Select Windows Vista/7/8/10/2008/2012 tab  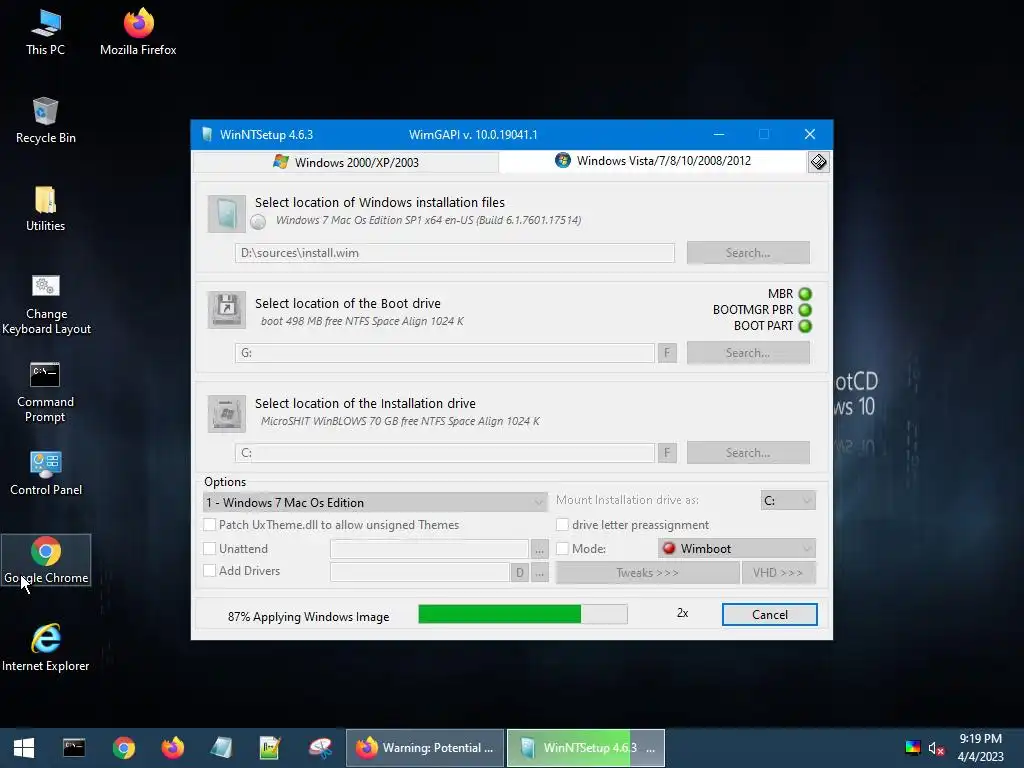click(653, 161)
